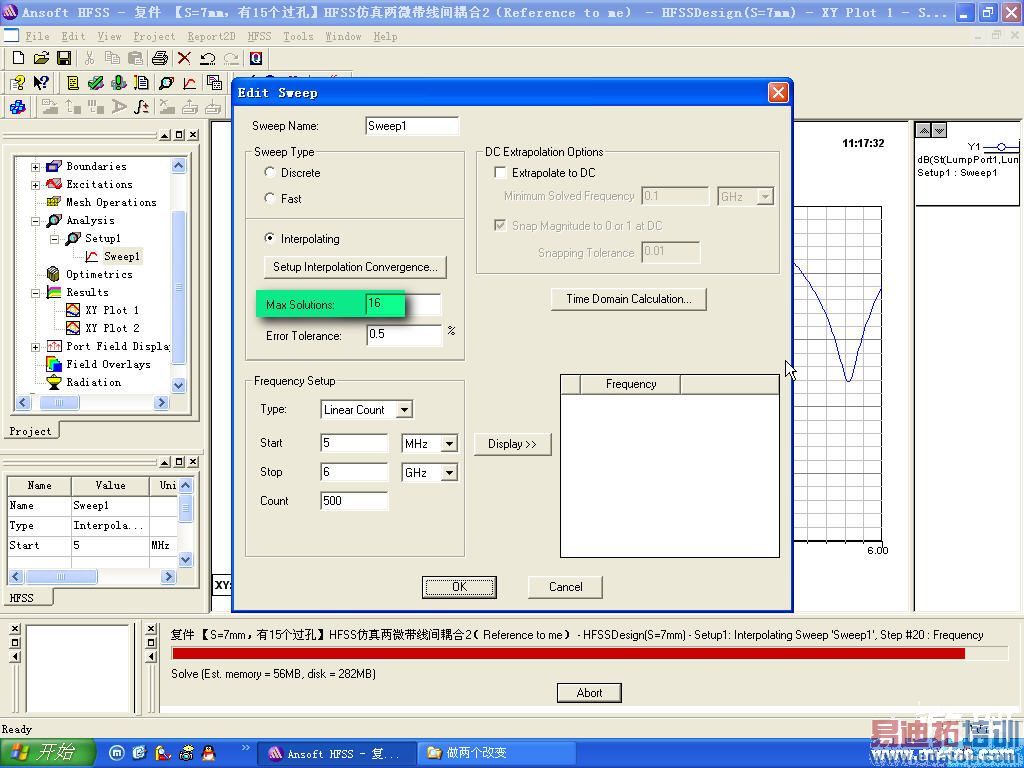Image resolution: width=1024 pixels, height=768 pixels.
Task: Click the Max Solutions input field
Action: point(404,303)
